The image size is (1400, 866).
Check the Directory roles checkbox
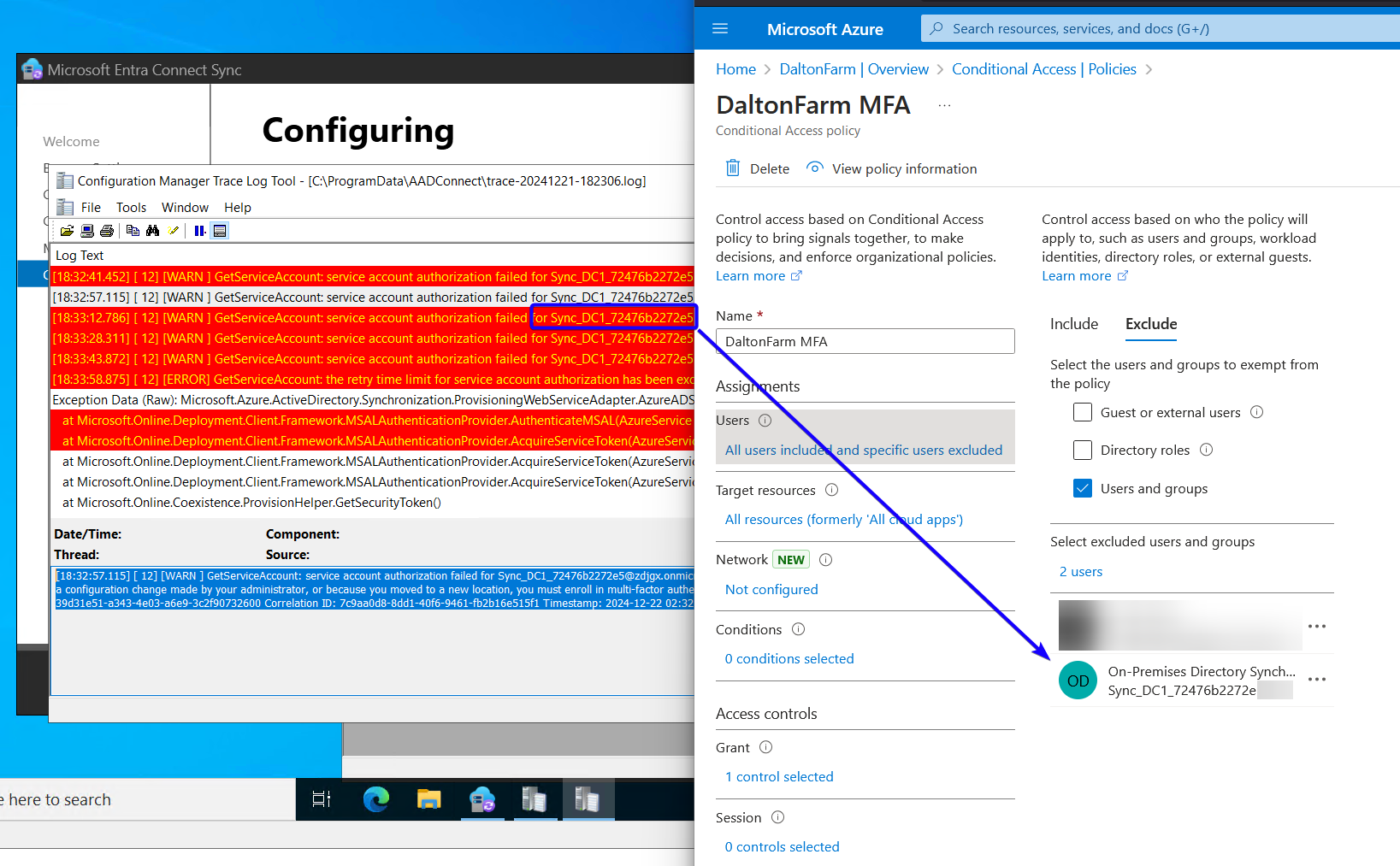(1083, 450)
